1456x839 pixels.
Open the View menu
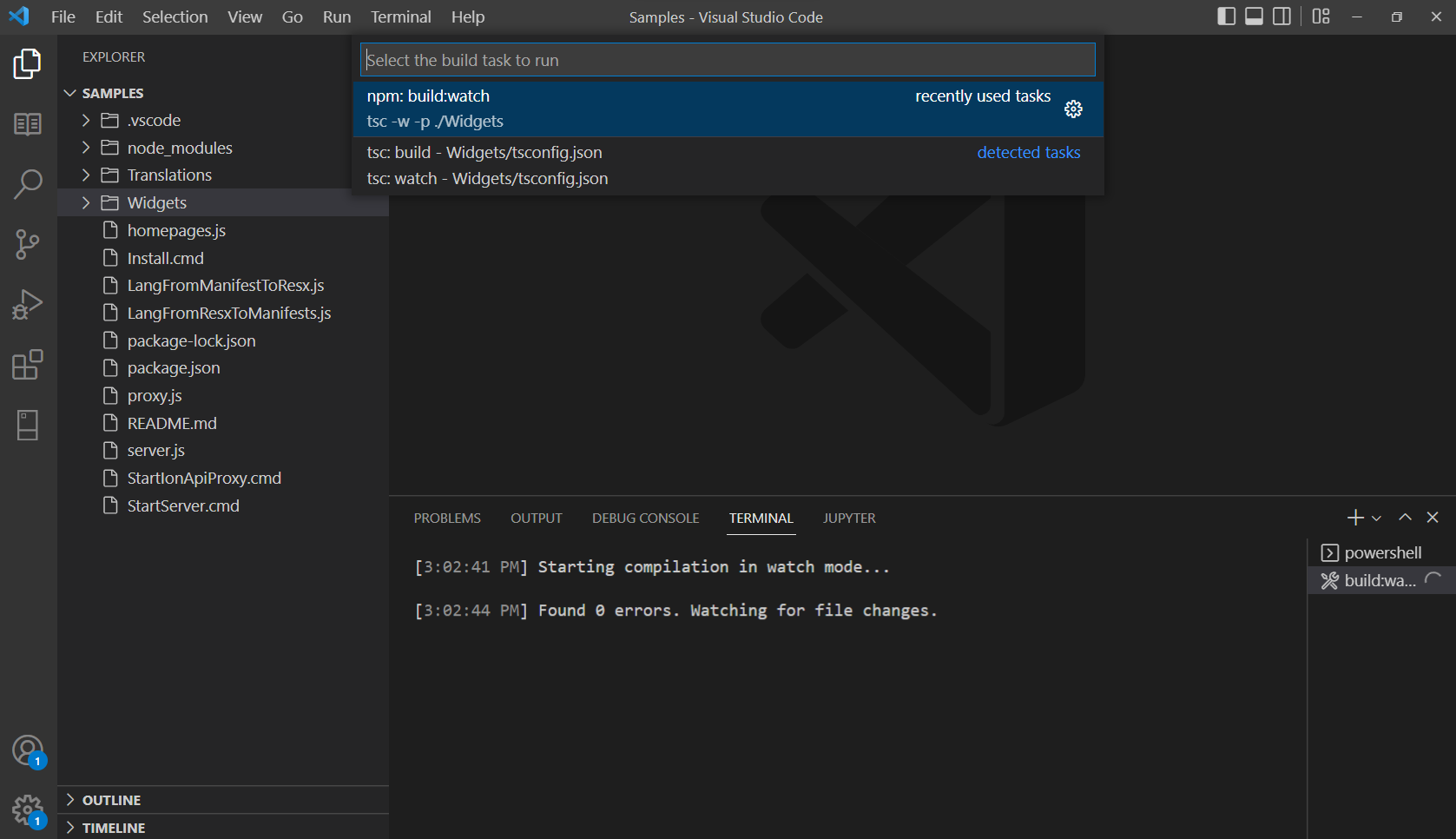coord(245,17)
